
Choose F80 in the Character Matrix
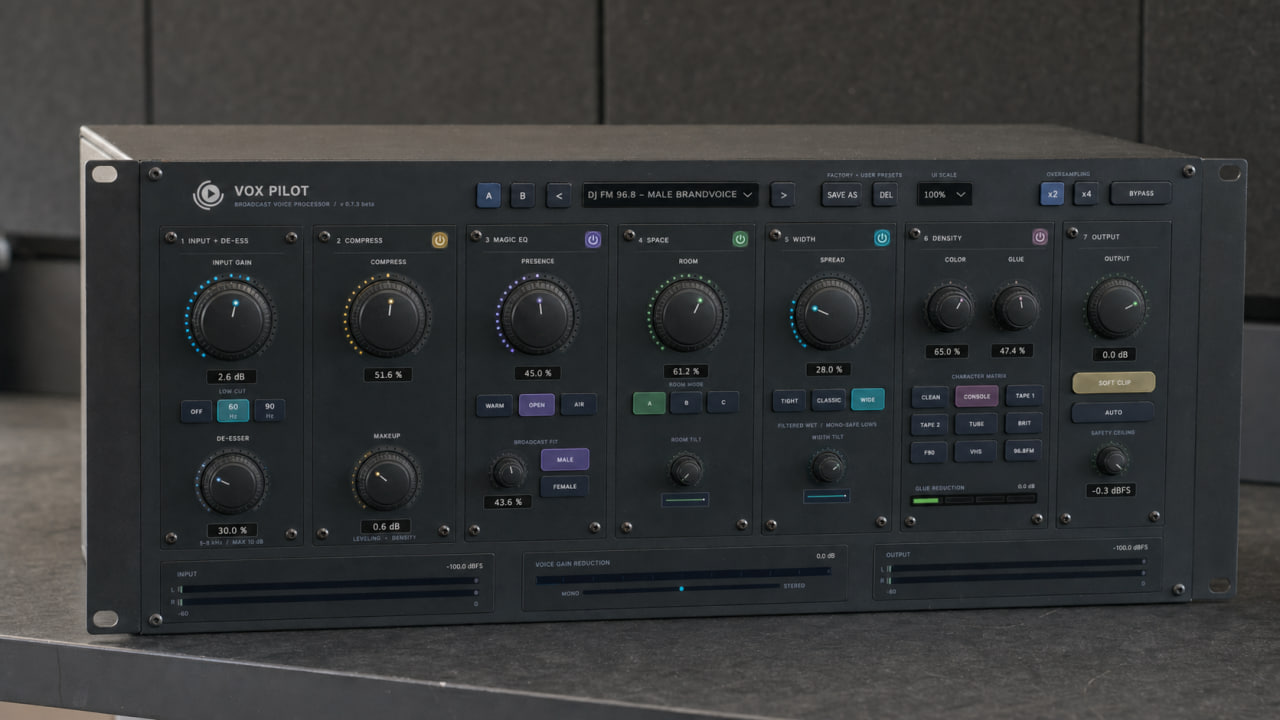point(930,452)
